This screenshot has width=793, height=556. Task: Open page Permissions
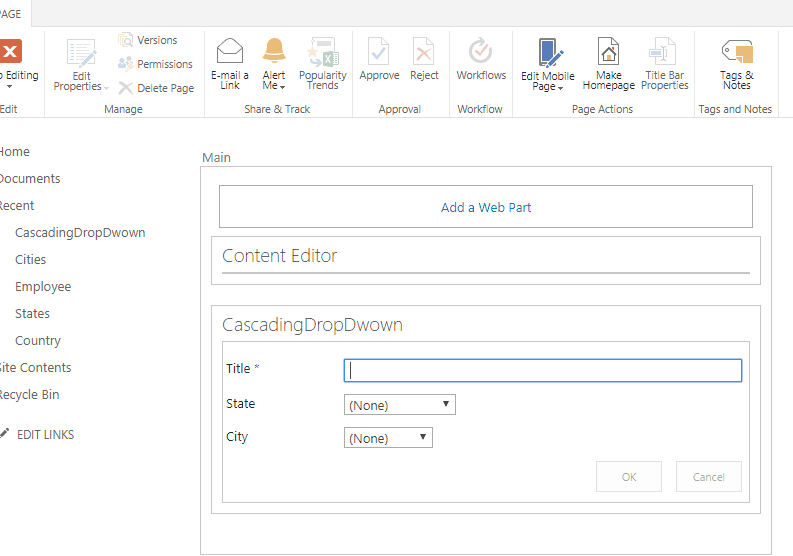(155, 64)
